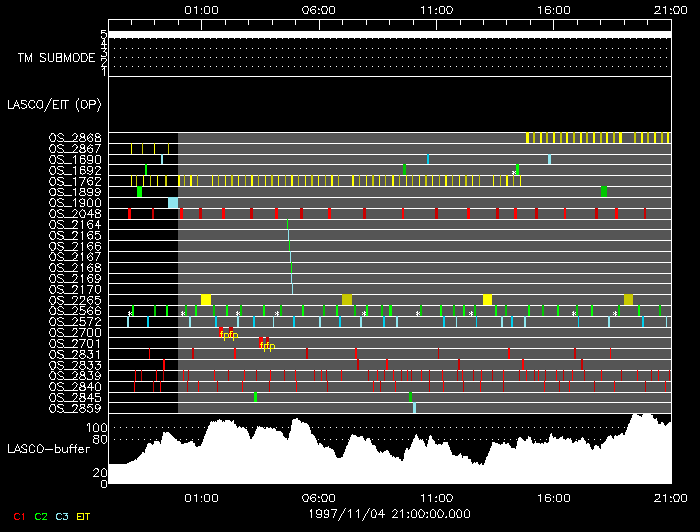700x532 pixels.
Task: Click the red C1 legend entry
Action: click(x=18, y=515)
